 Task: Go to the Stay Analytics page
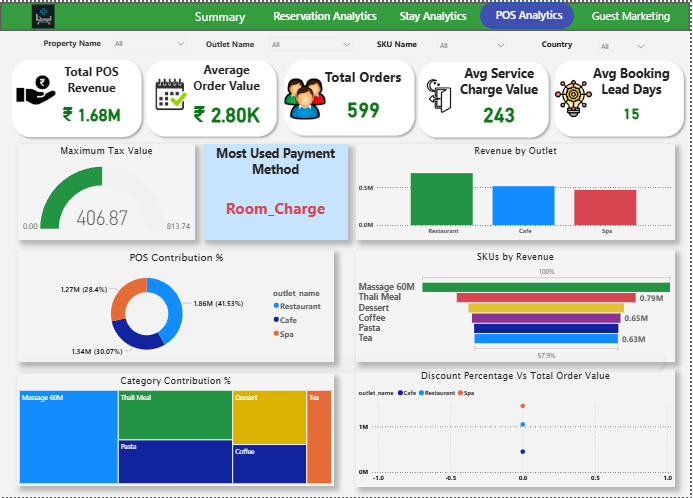click(432, 16)
